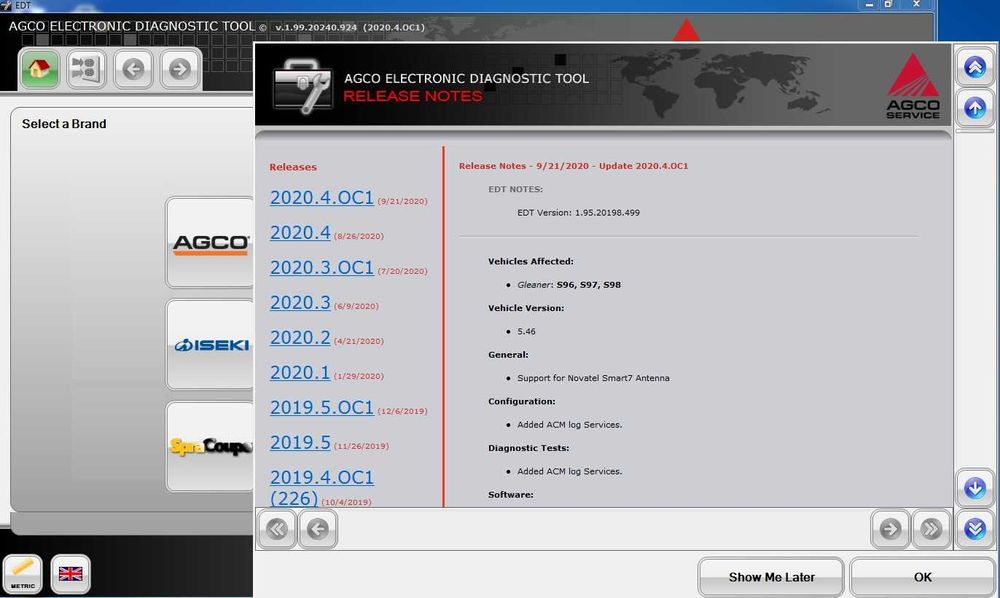This screenshot has height=598, width=1000.
Task: Open release 2020.4.OC1 notes
Action: pyautogui.click(x=321, y=198)
